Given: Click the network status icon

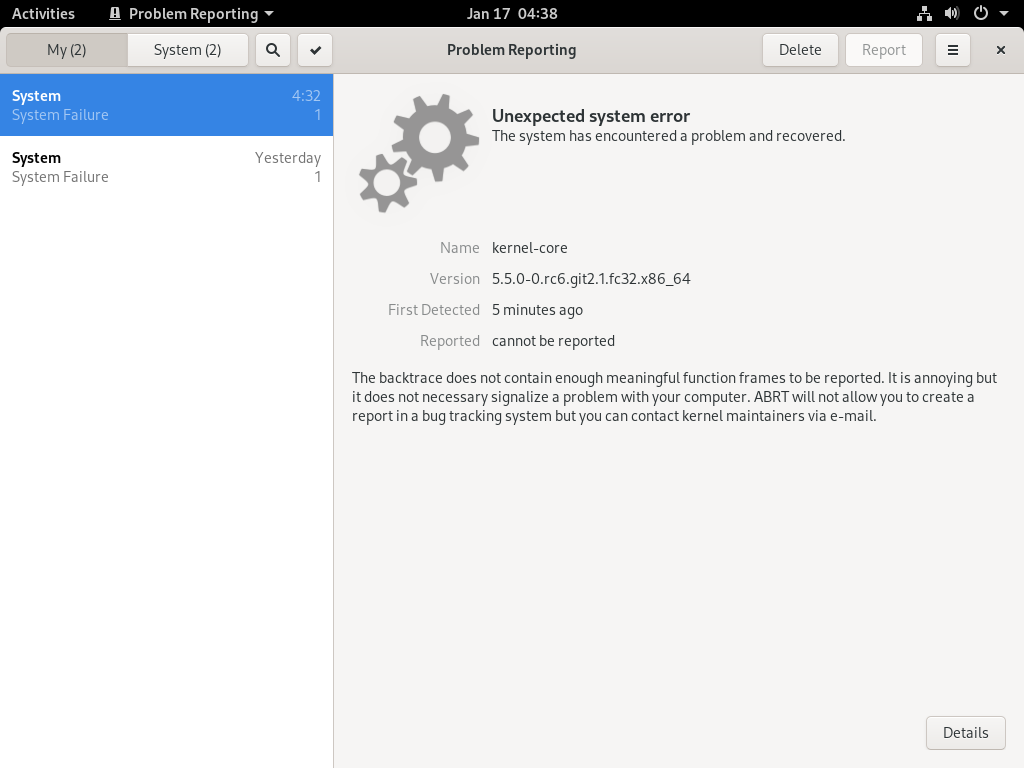Looking at the screenshot, I should (924, 13).
